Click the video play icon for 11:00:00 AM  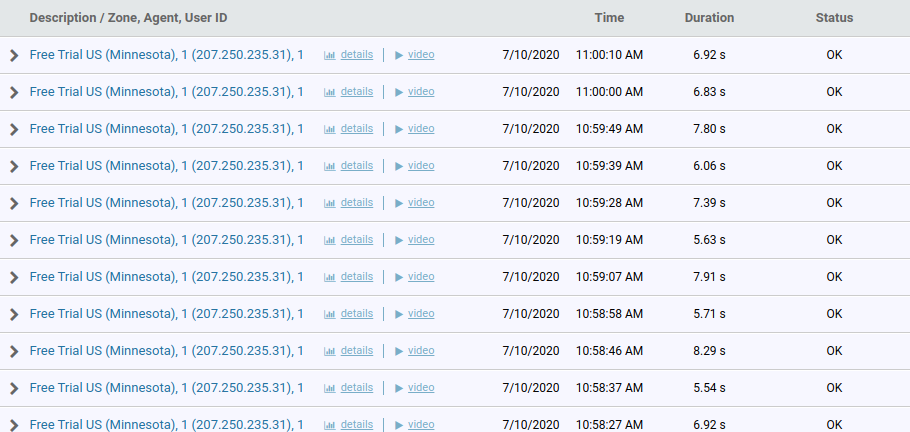click(x=399, y=92)
